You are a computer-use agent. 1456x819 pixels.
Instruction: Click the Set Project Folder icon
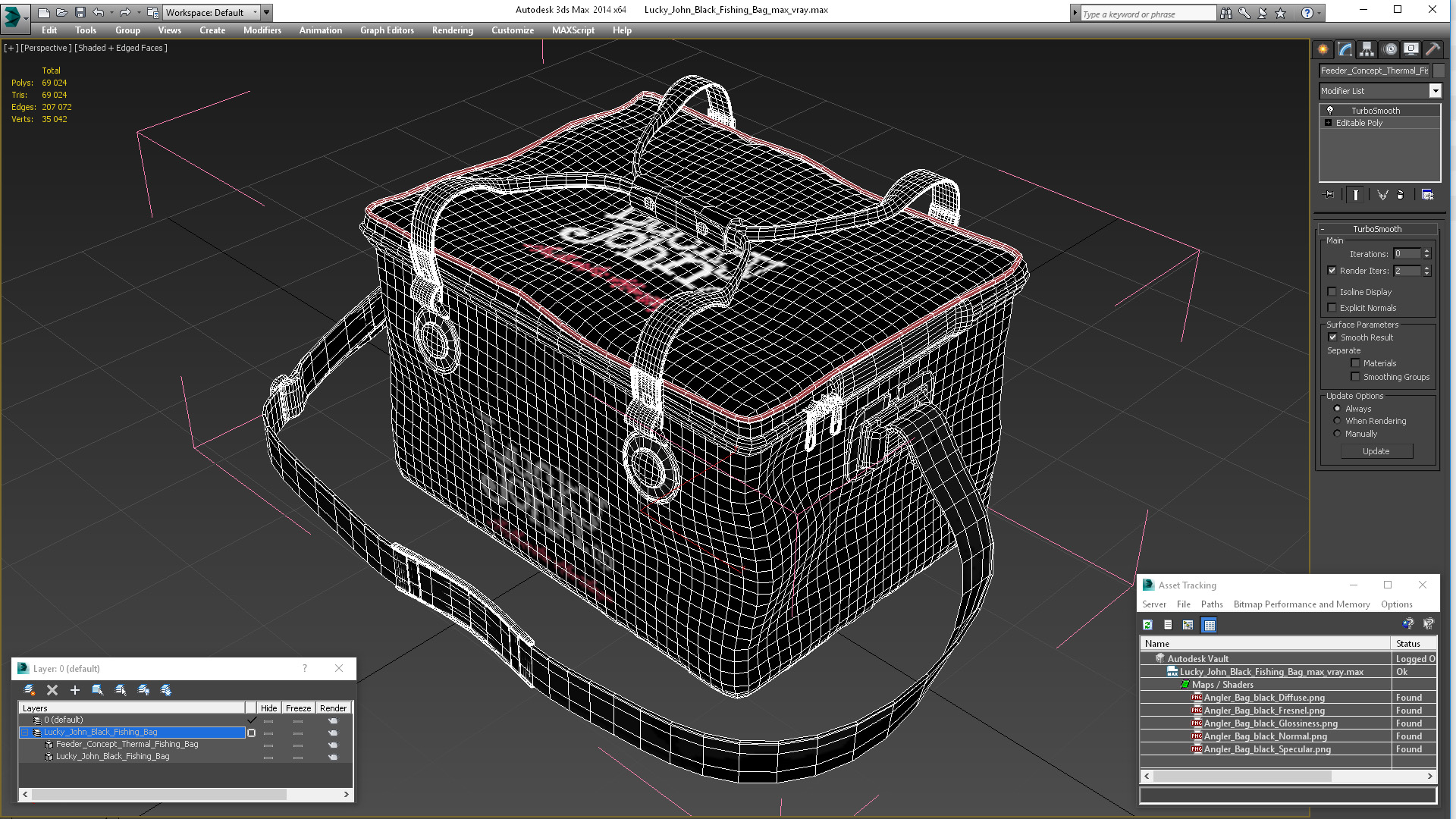[x=152, y=12]
